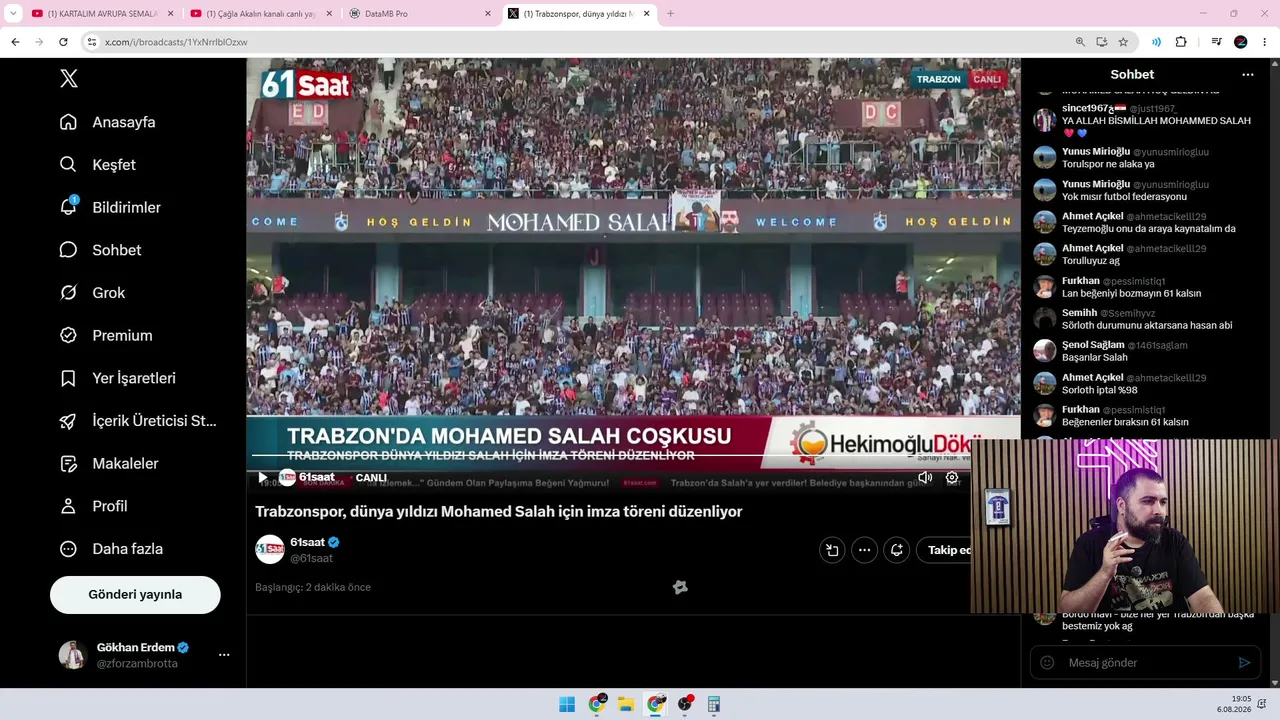Open since1967 user avatar in chat
Image resolution: width=1280 pixels, height=720 pixels.
coord(1045,120)
